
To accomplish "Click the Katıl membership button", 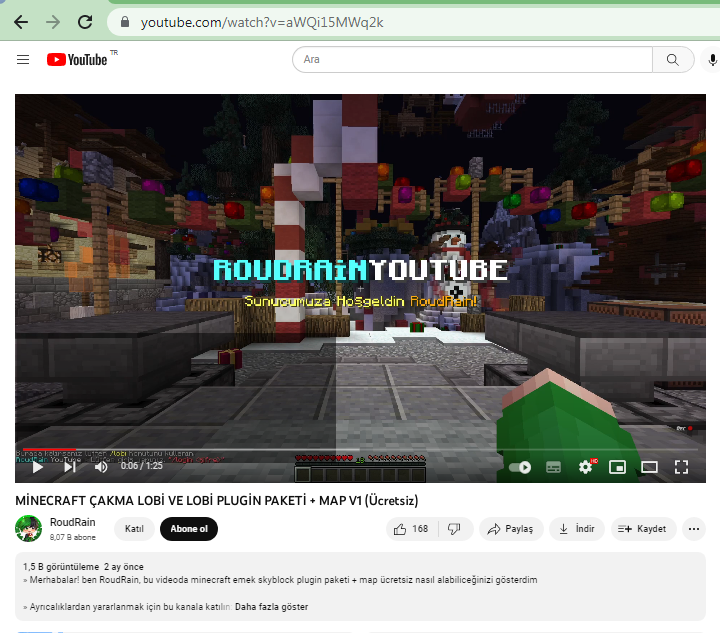I will (134, 529).
